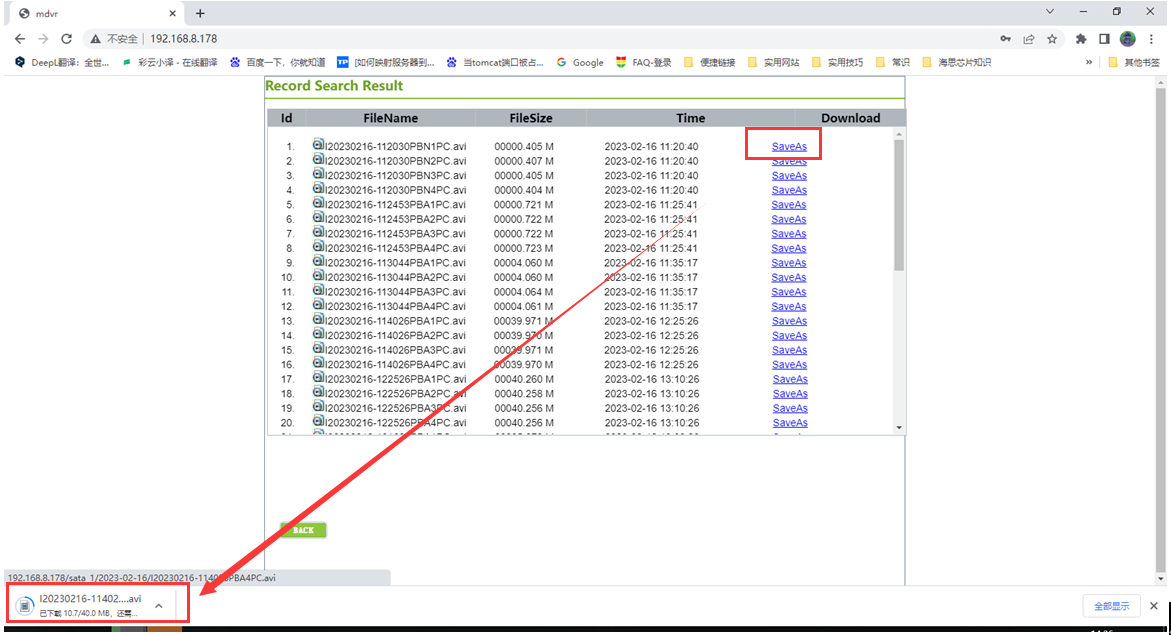Viewport: 1171px width, 635px height.
Task: Click file name I20230216-122526PBA1PC.avi
Action: point(395,379)
